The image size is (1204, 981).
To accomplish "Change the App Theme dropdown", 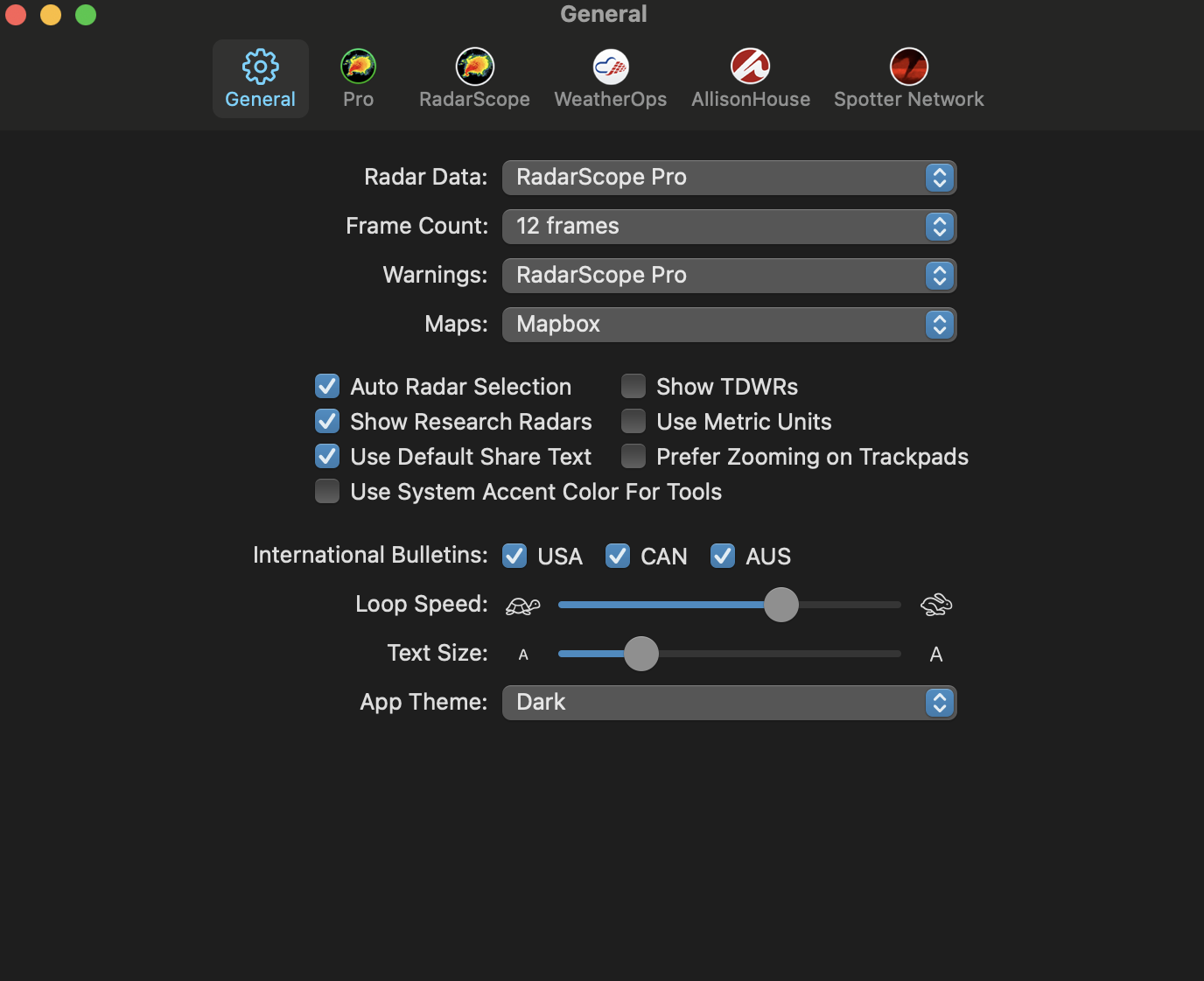I will [x=729, y=703].
